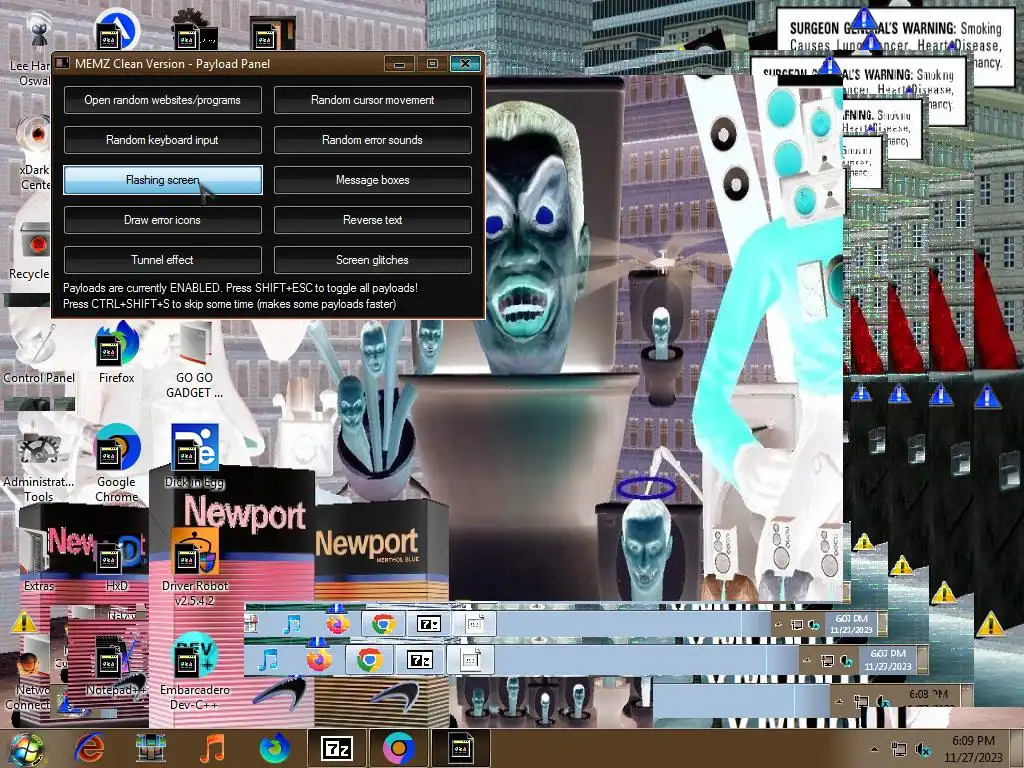Open the 6:09 PM taskbar clock
Image resolution: width=1024 pixels, height=768 pixels.
973,749
